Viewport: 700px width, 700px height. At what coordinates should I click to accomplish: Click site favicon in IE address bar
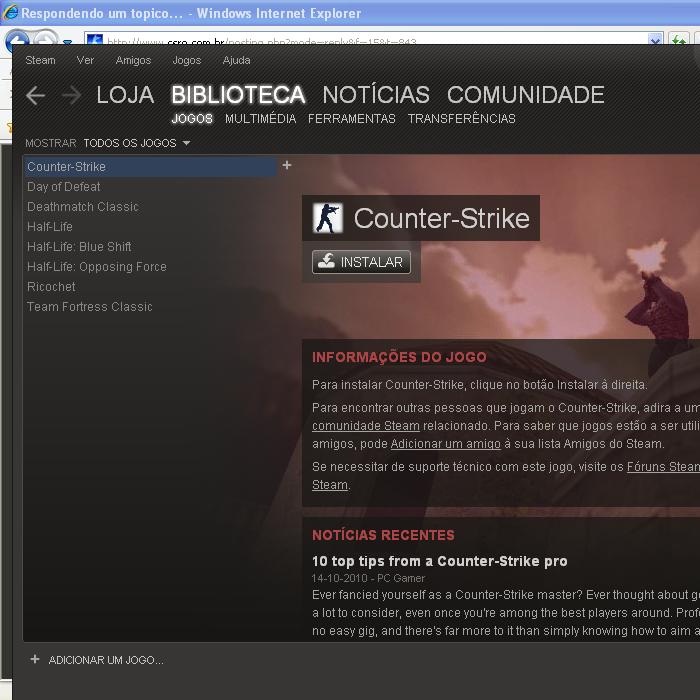(95, 40)
